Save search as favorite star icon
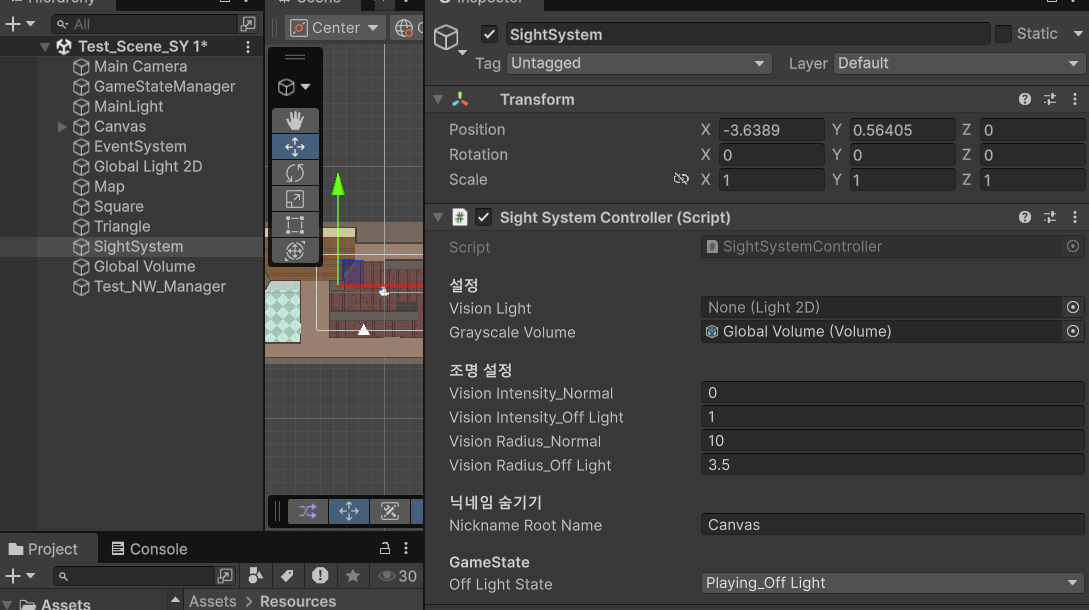The height and width of the screenshot is (610, 1089). click(x=353, y=575)
